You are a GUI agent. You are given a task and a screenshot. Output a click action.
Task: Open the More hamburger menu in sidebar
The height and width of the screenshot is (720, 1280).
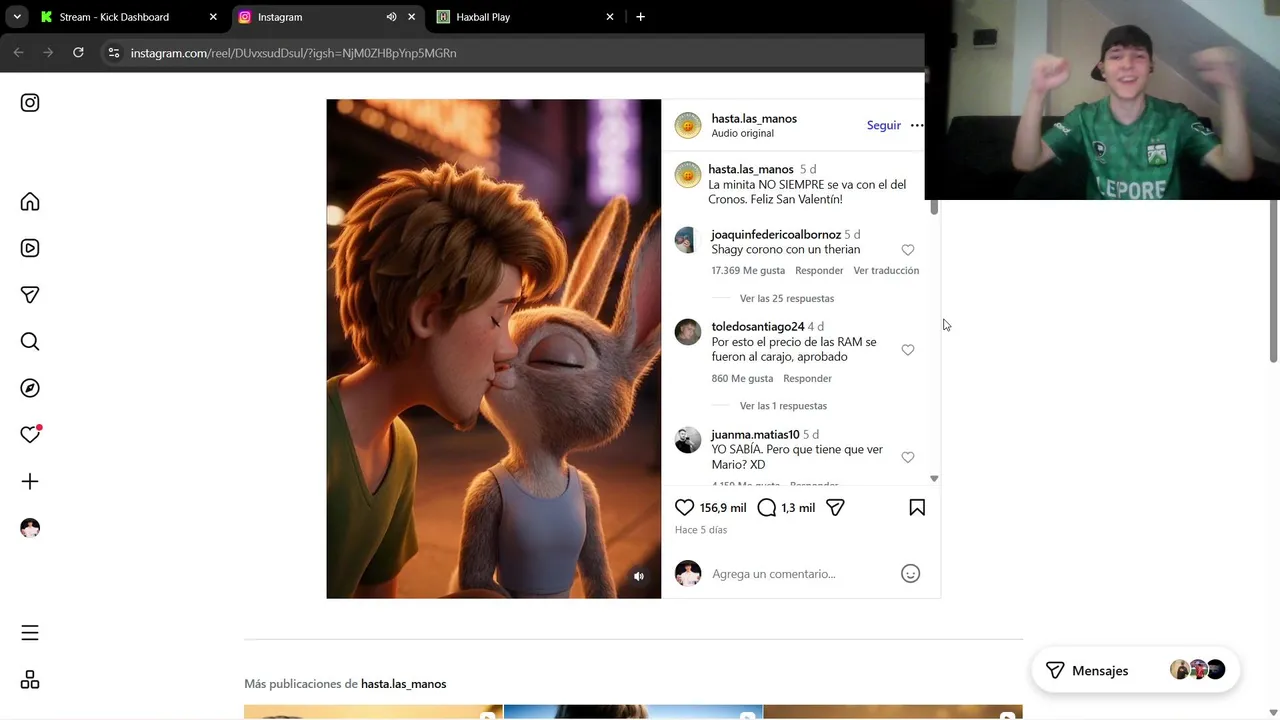(30, 633)
